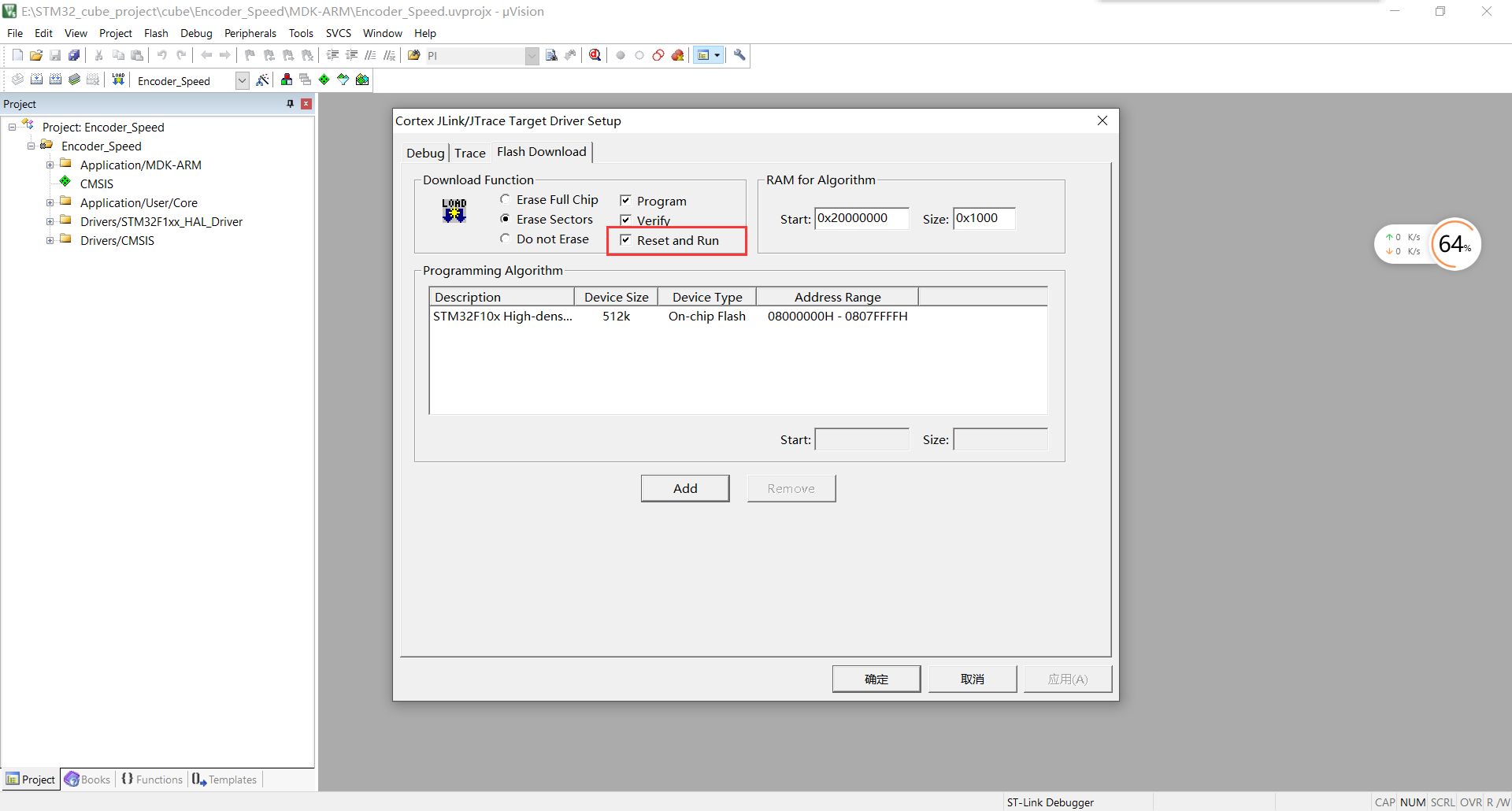Viewport: 1512px width, 811px height.
Task: Collapse the Project: Encoder_Speed tree node
Action: [12, 127]
